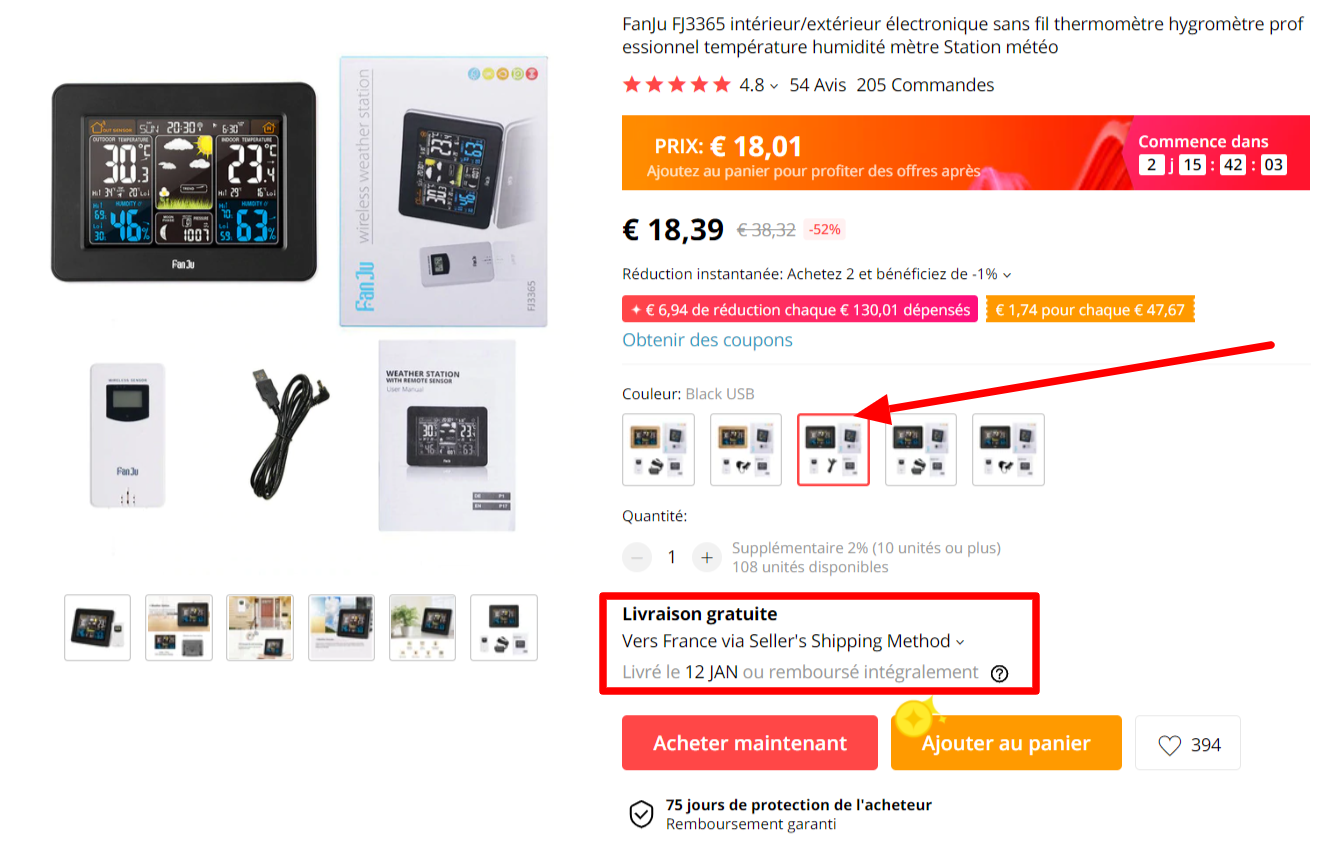Choose the fourth color variant swatch
This screenshot has height=843, width=1322.
(x=921, y=450)
